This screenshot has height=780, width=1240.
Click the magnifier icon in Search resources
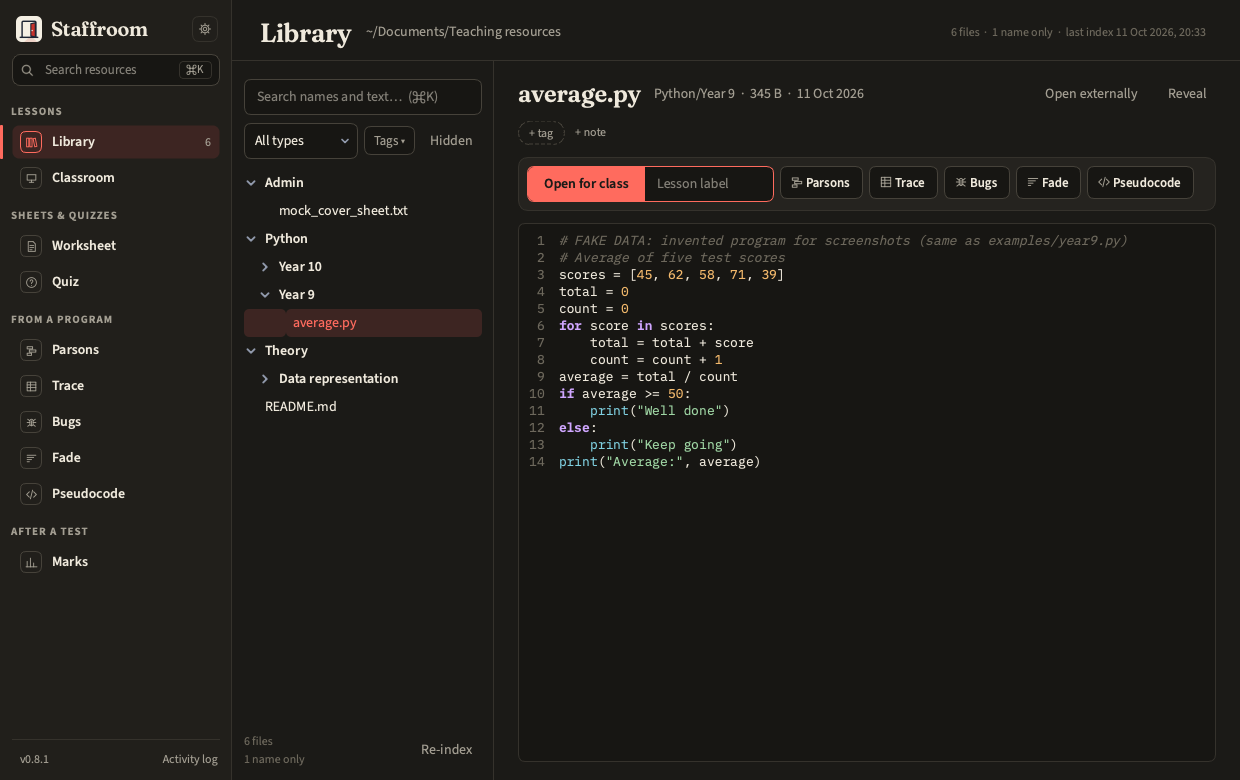click(27, 70)
